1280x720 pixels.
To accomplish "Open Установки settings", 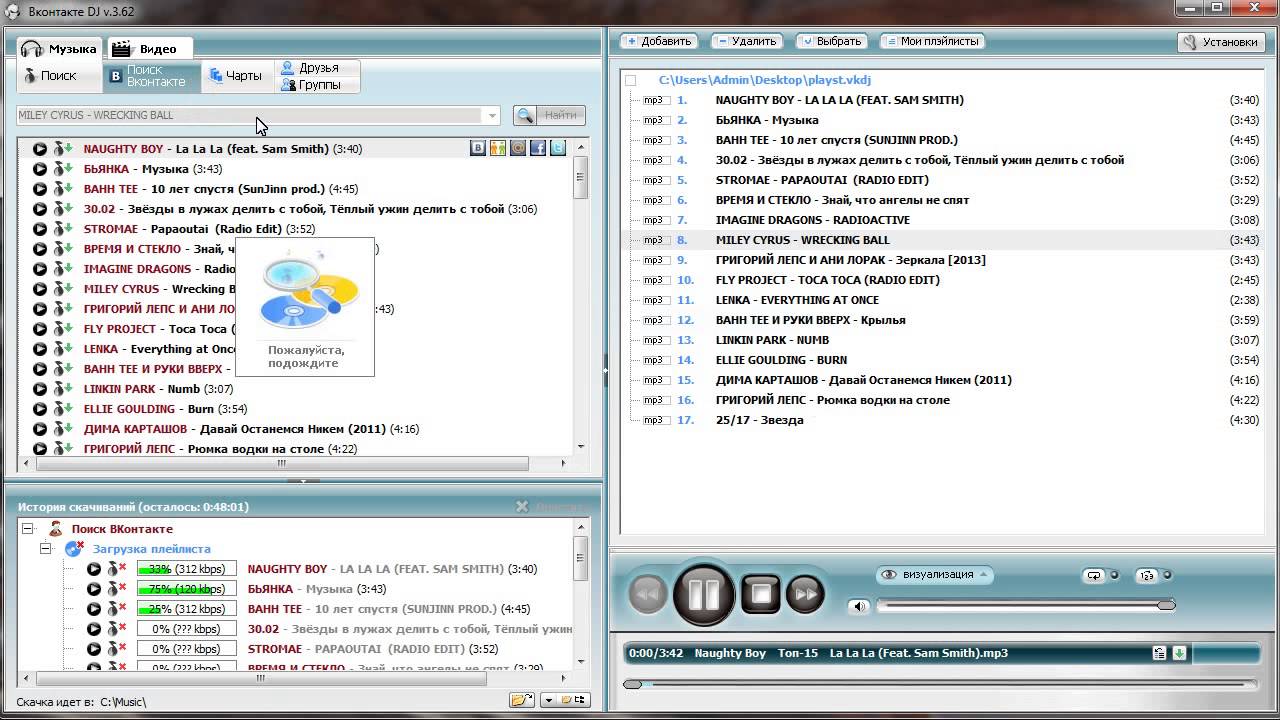I will click(x=1220, y=42).
